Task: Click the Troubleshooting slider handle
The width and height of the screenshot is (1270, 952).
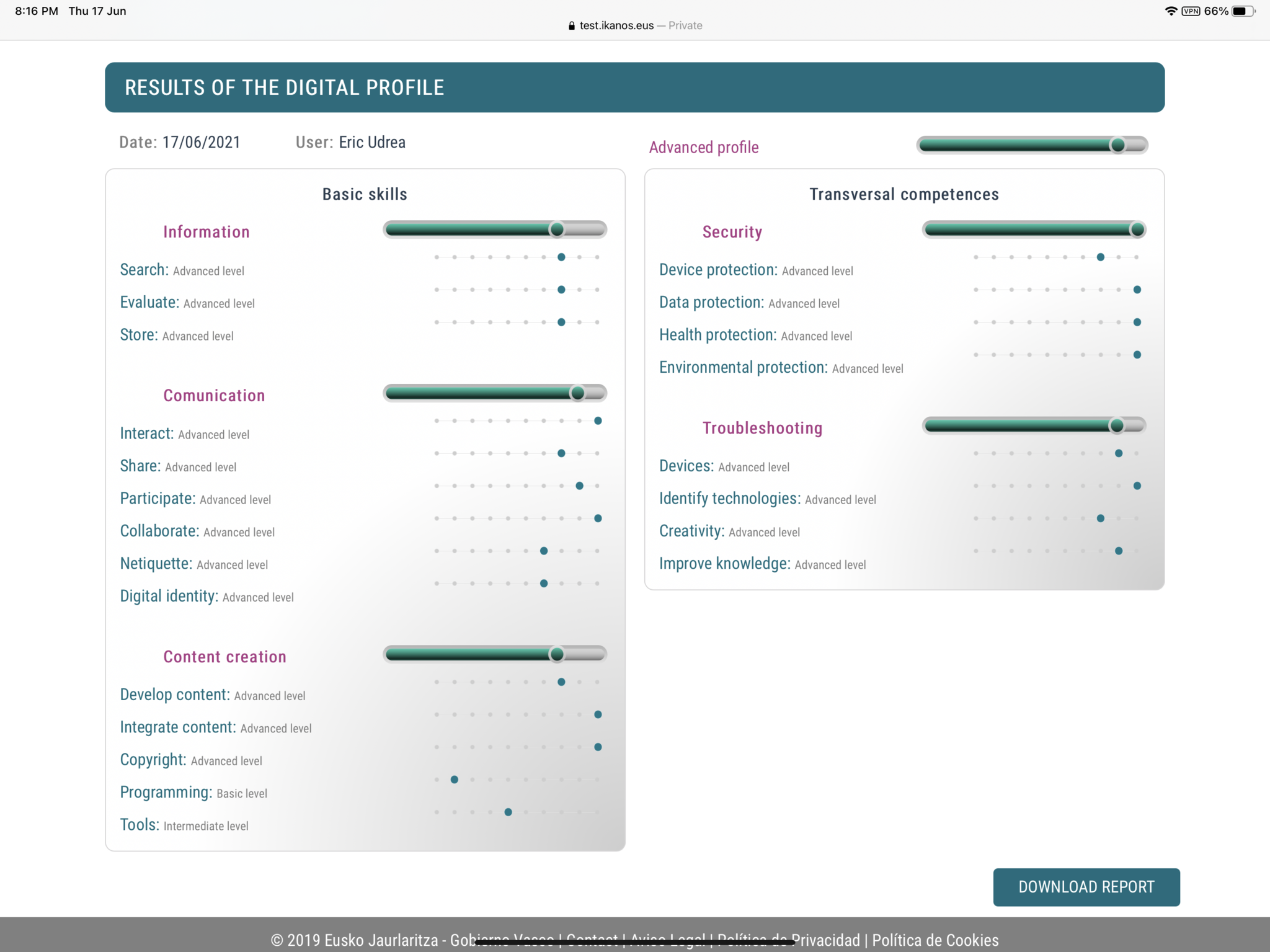Action: click(1116, 425)
